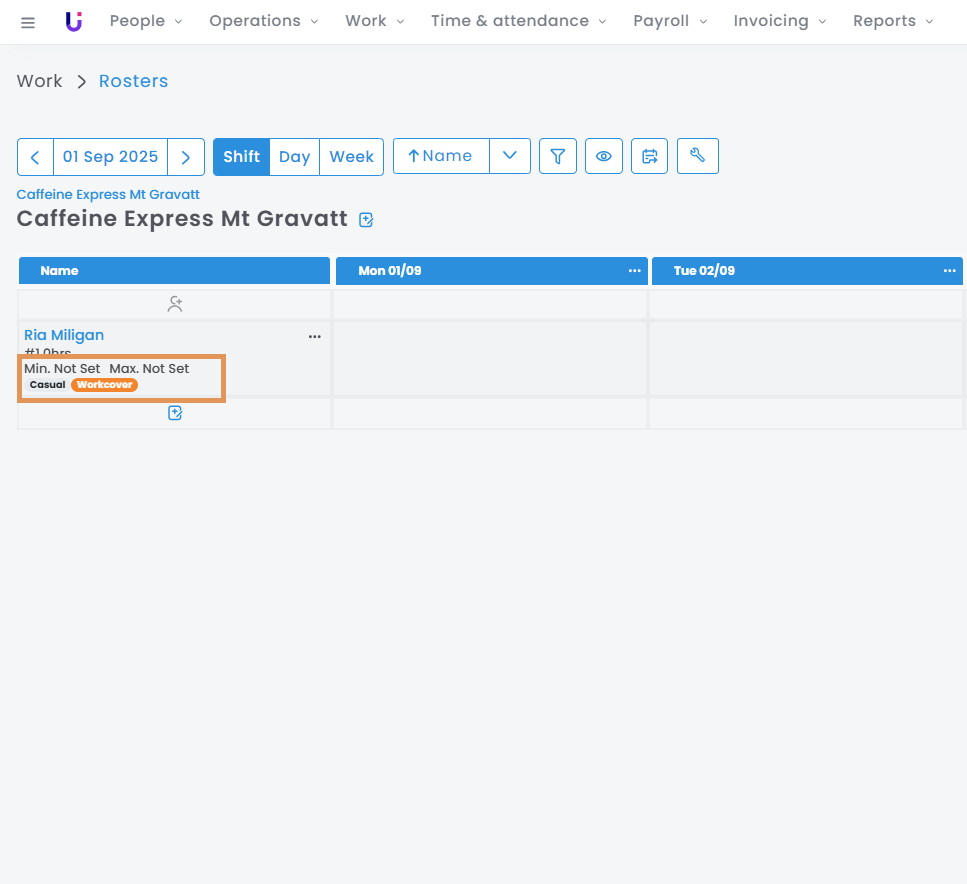967x884 pixels.
Task: Open the roster filter icon
Action: pyautogui.click(x=558, y=156)
